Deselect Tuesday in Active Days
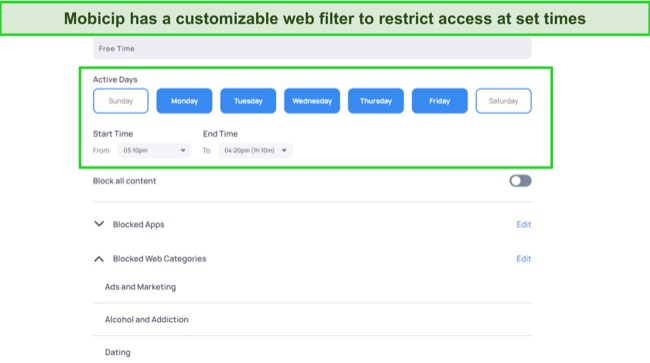The height and width of the screenshot is (363, 650). coord(248,101)
